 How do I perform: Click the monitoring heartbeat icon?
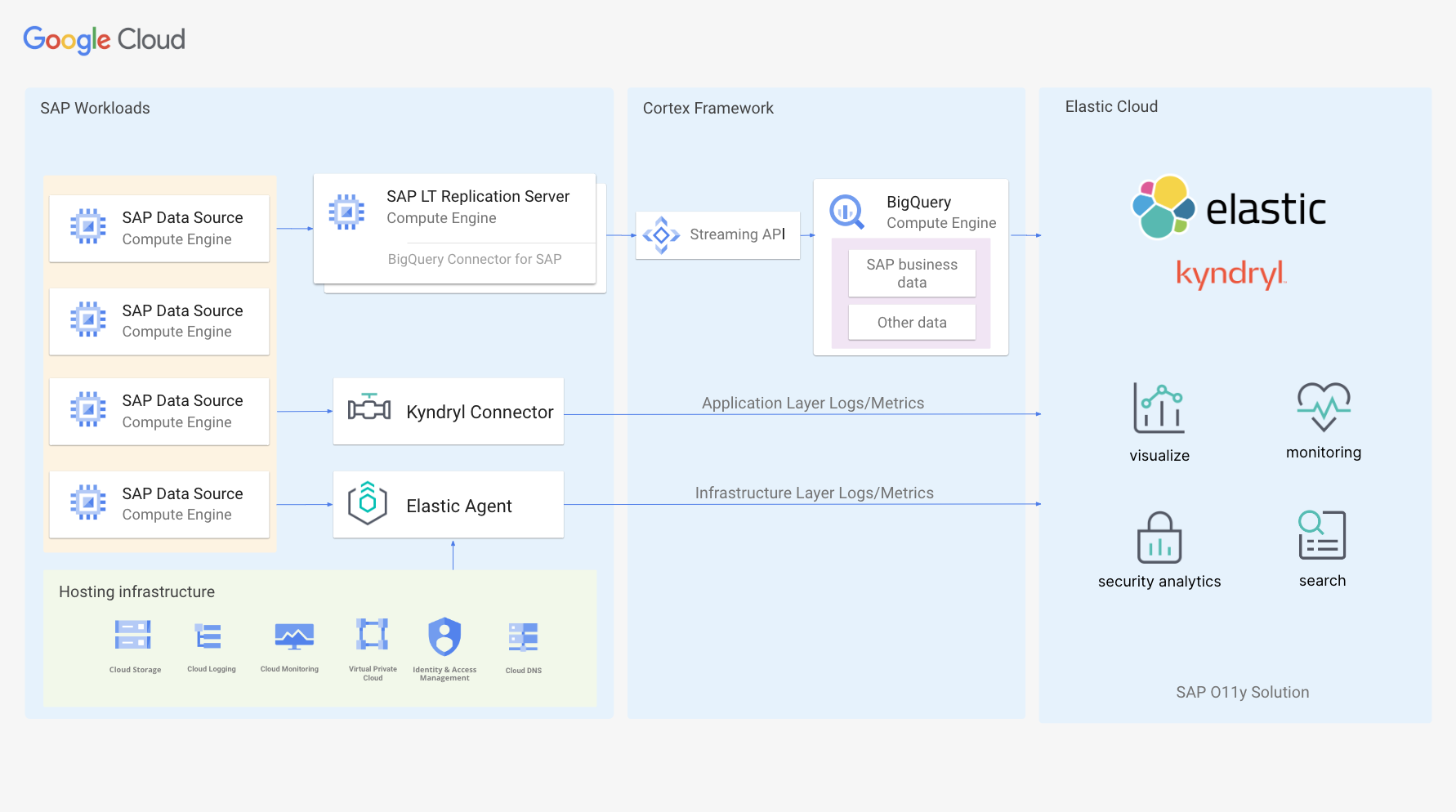1324,406
